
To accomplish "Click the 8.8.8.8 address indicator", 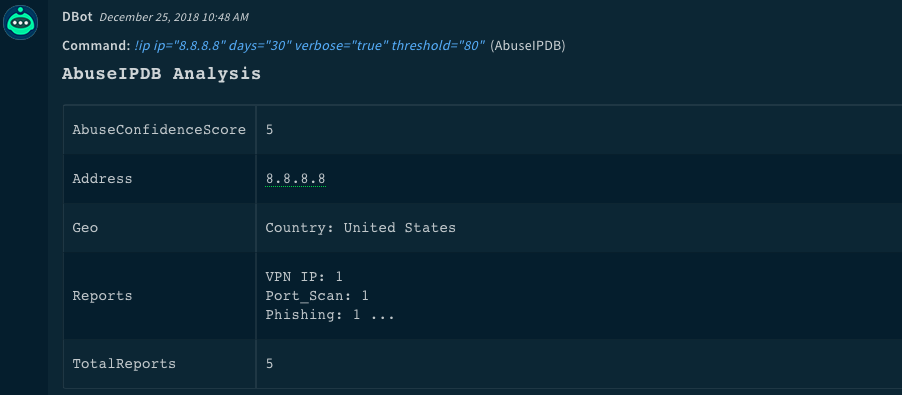I will tap(296, 179).
